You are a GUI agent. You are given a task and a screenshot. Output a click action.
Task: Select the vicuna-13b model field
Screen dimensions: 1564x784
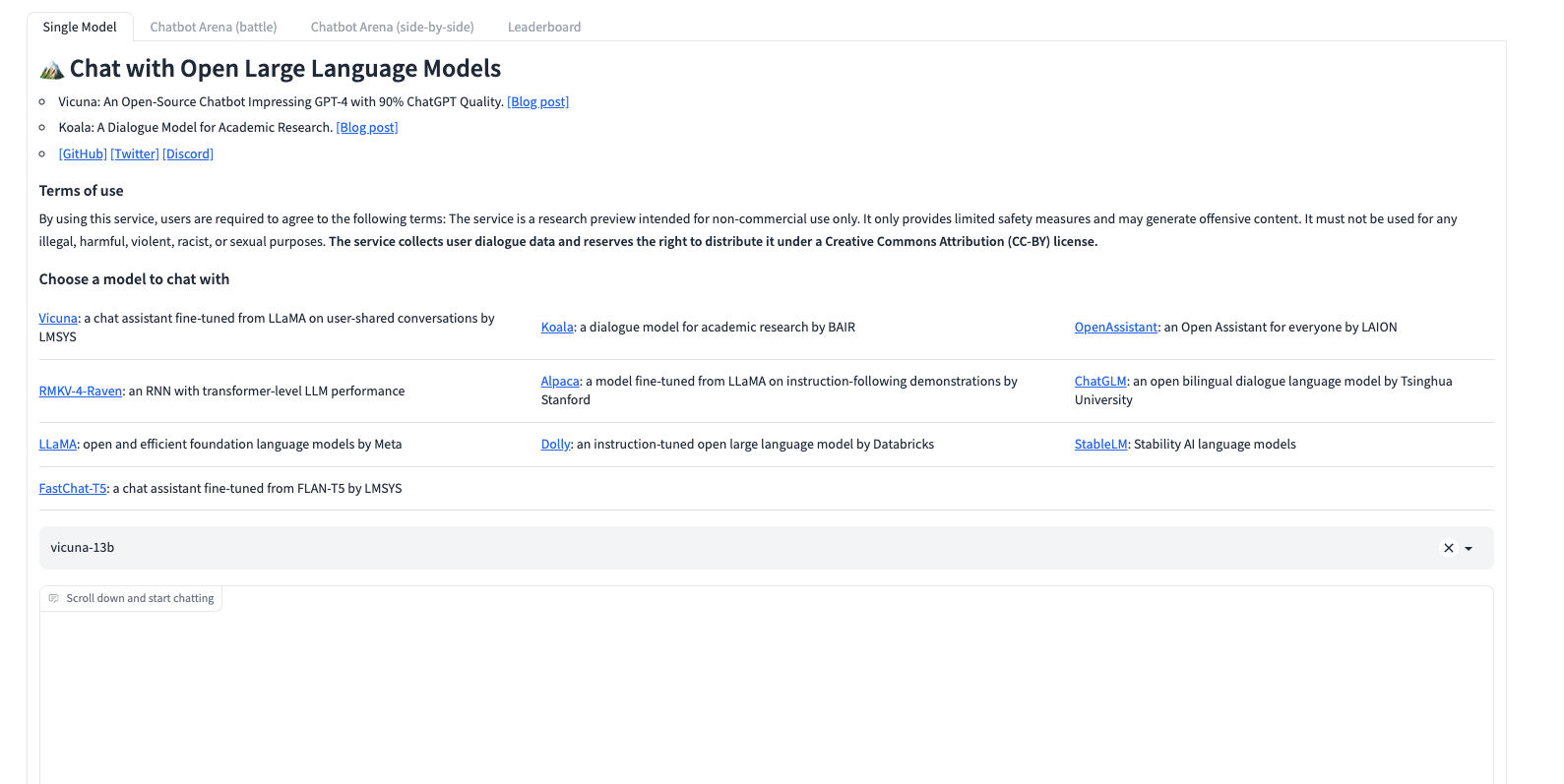[766, 548]
